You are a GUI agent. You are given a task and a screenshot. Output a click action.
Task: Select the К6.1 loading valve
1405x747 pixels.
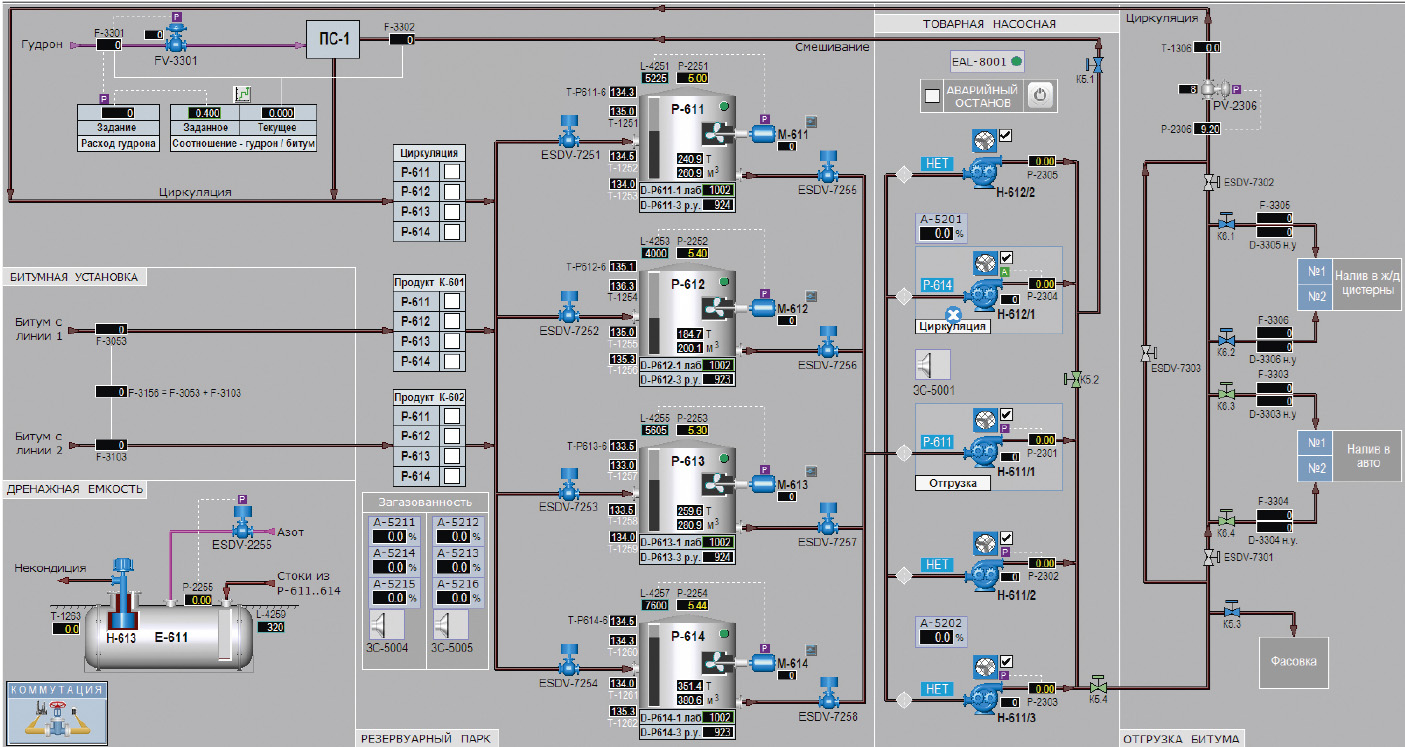[1226, 222]
